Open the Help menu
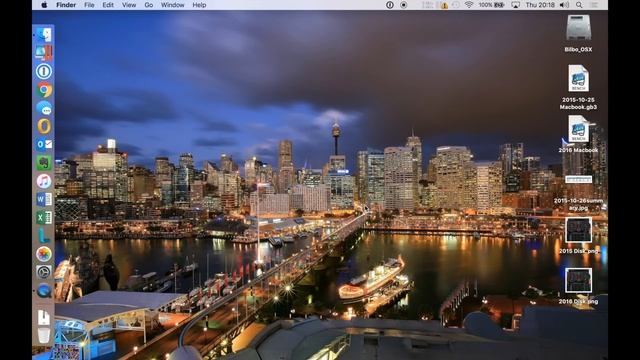The height and width of the screenshot is (360, 640). pyautogui.click(x=199, y=5)
